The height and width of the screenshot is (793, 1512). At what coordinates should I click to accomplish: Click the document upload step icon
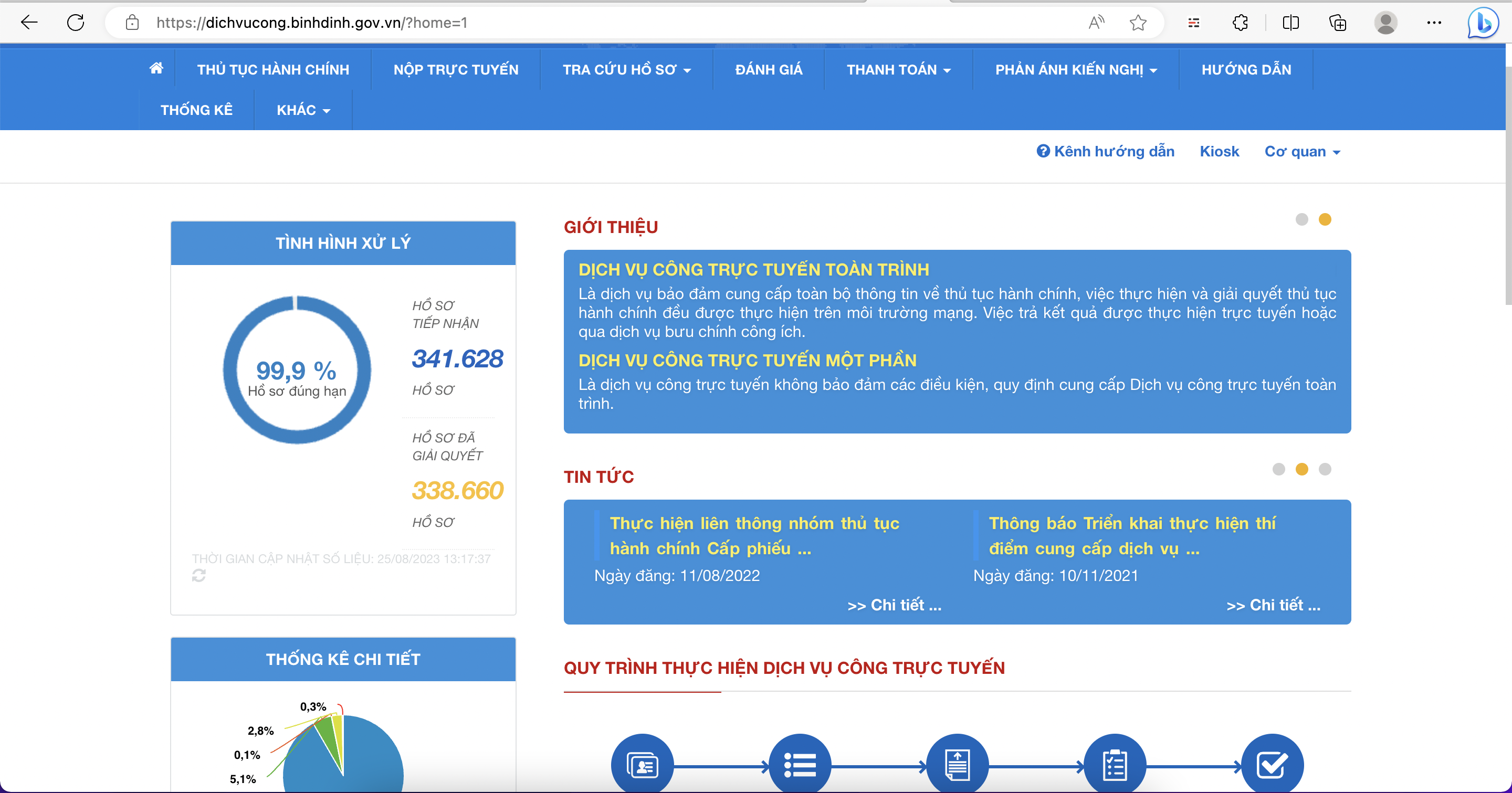pyautogui.click(x=957, y=765)
